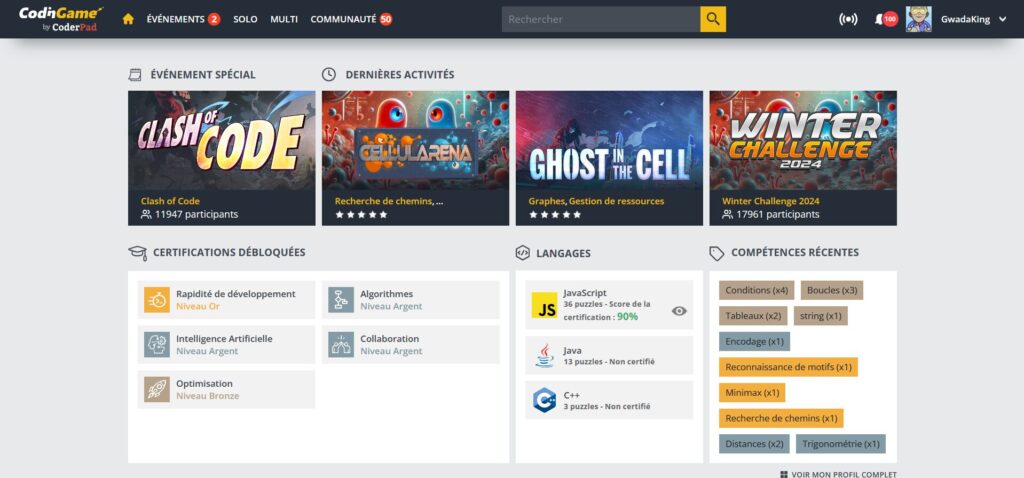The image size is (1024, 478).
Task: Click "13 puzzles - Non certifié" text
Action: (609, 362)
